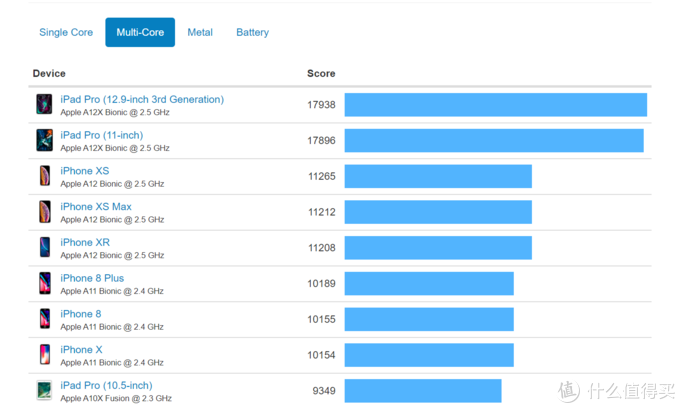Click "Apple A12X Bionic @ 2.5 GHz" under iPad Pro (11-inch)
This screenshot has width=680, height=408.
tap(115, 148)
